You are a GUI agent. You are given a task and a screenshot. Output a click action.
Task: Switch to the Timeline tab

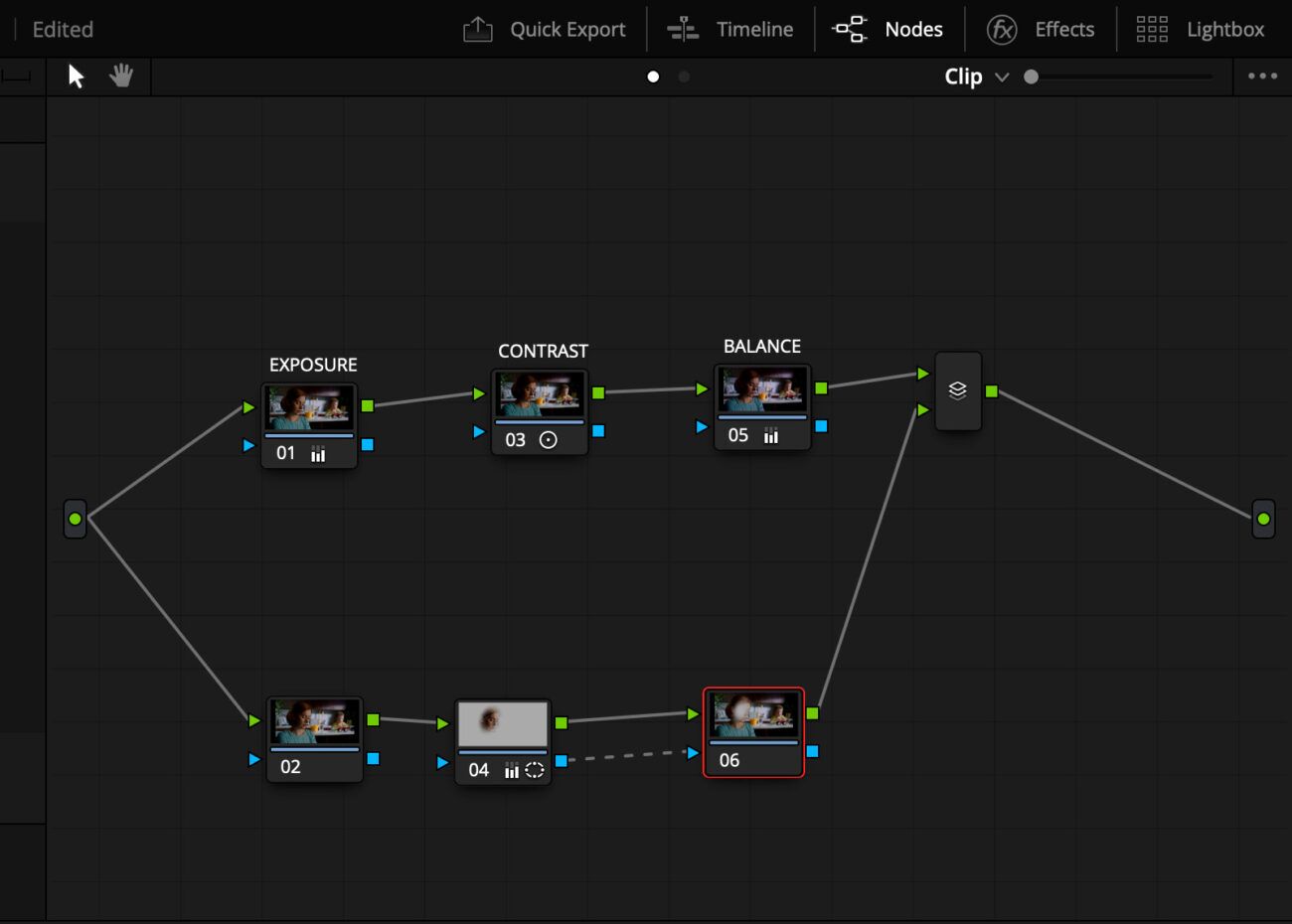[730, 29]
